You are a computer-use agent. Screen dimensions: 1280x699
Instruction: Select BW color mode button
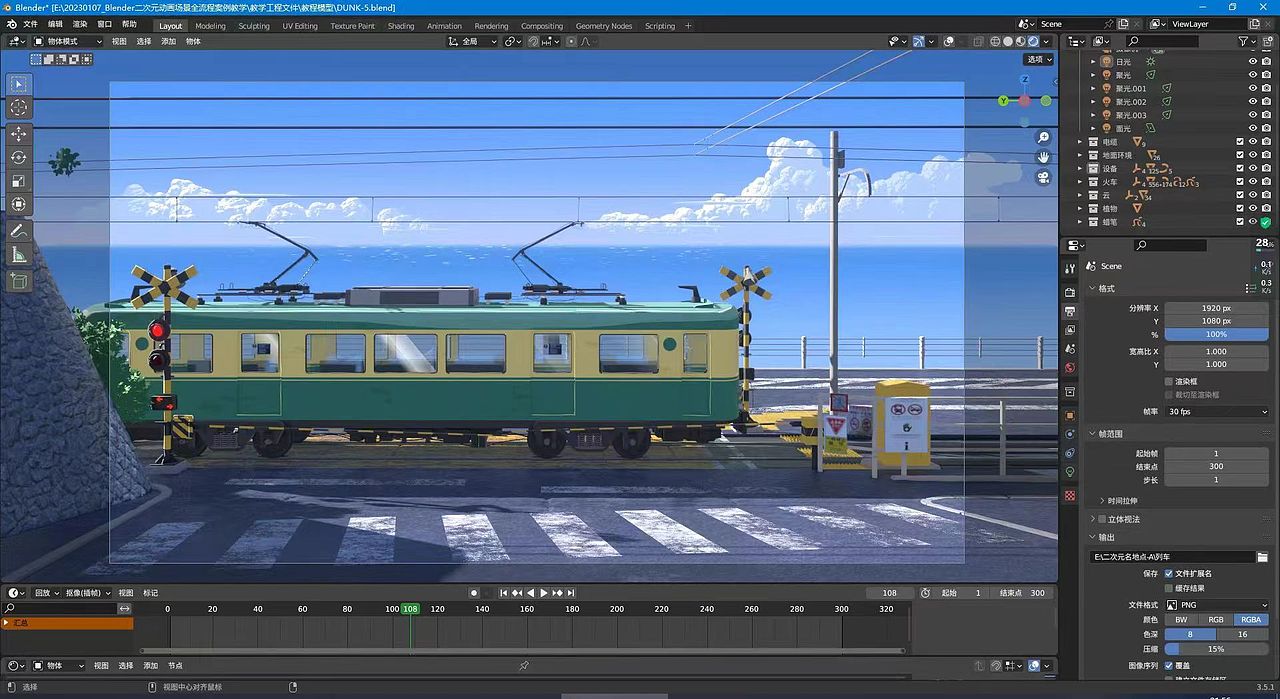point(1181,620)
